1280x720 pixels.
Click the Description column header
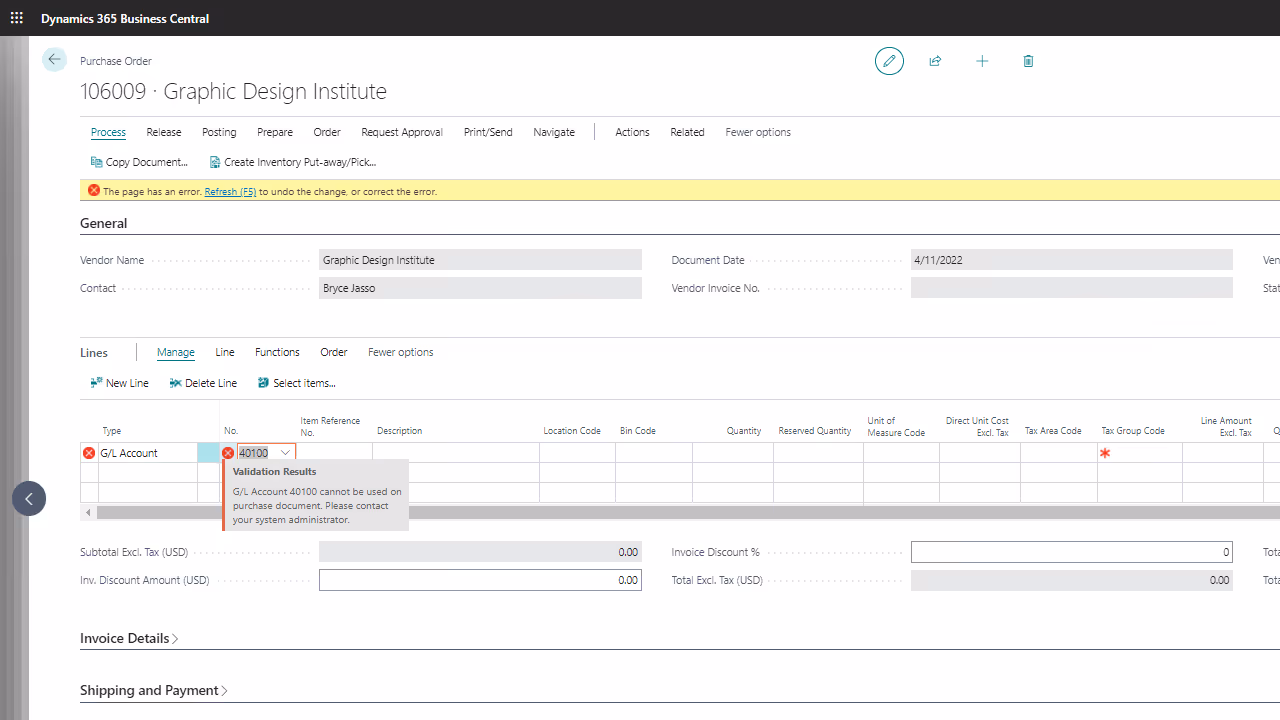[x=400, y=431]
